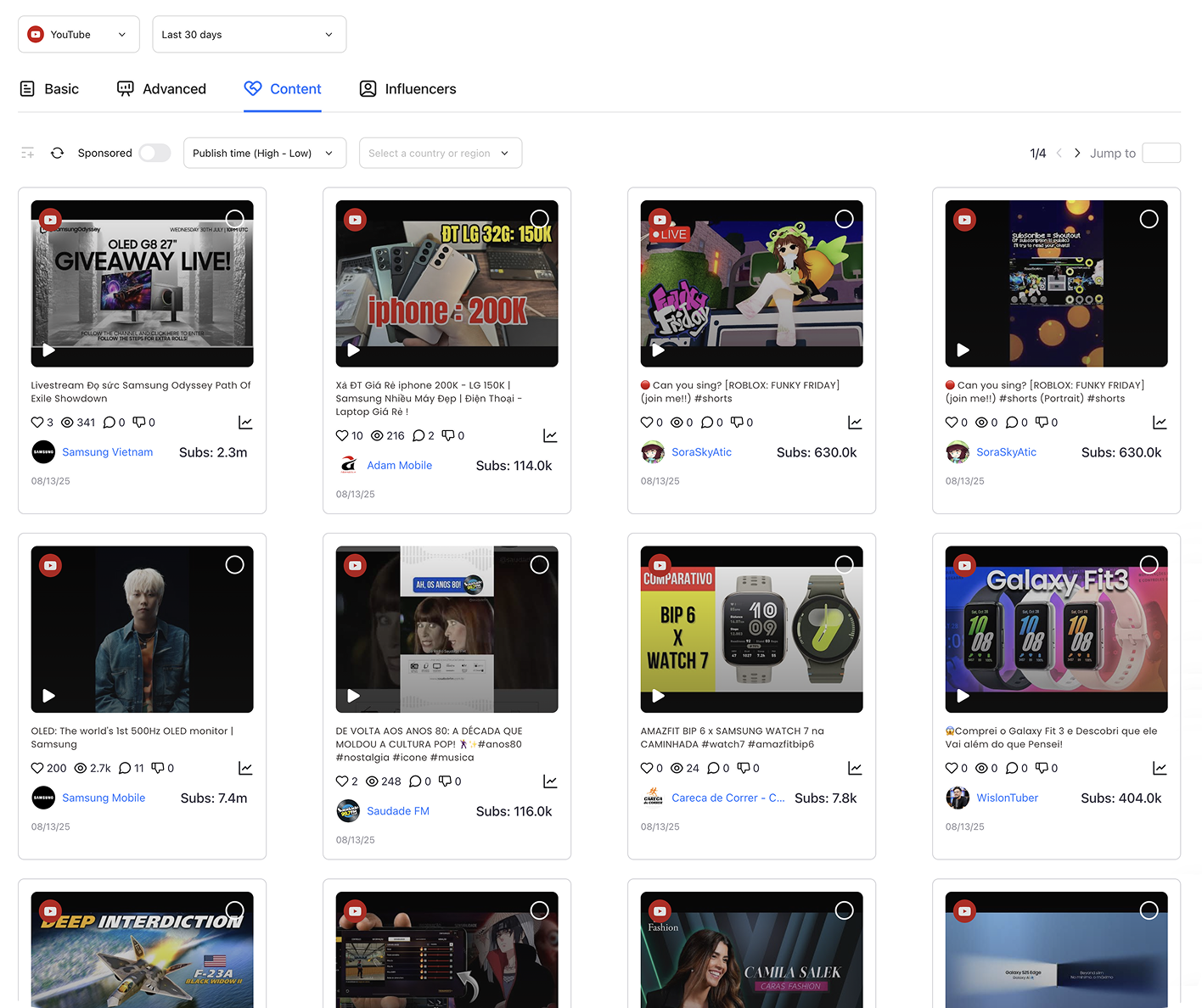Go to previous page of results
Viewport: 1202px width, 1008px height.
point(1059,153)
